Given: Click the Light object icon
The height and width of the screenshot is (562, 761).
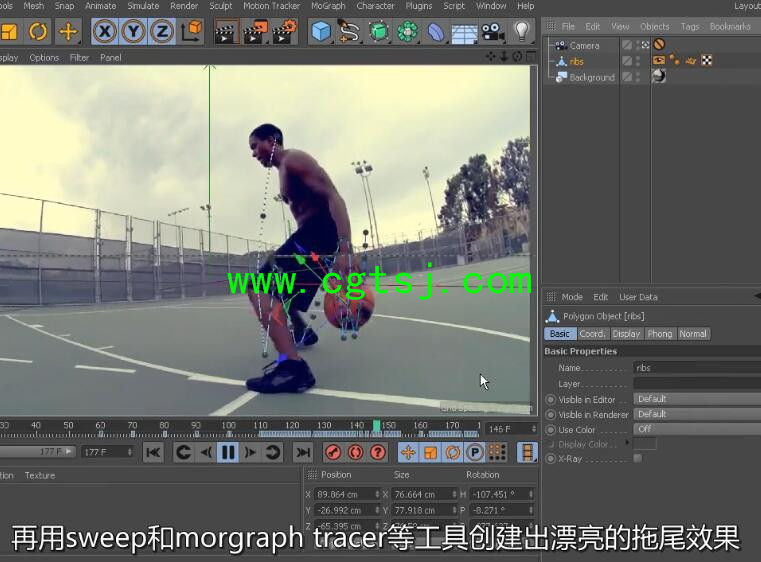Looking at the screenshot, I should 521,32.
